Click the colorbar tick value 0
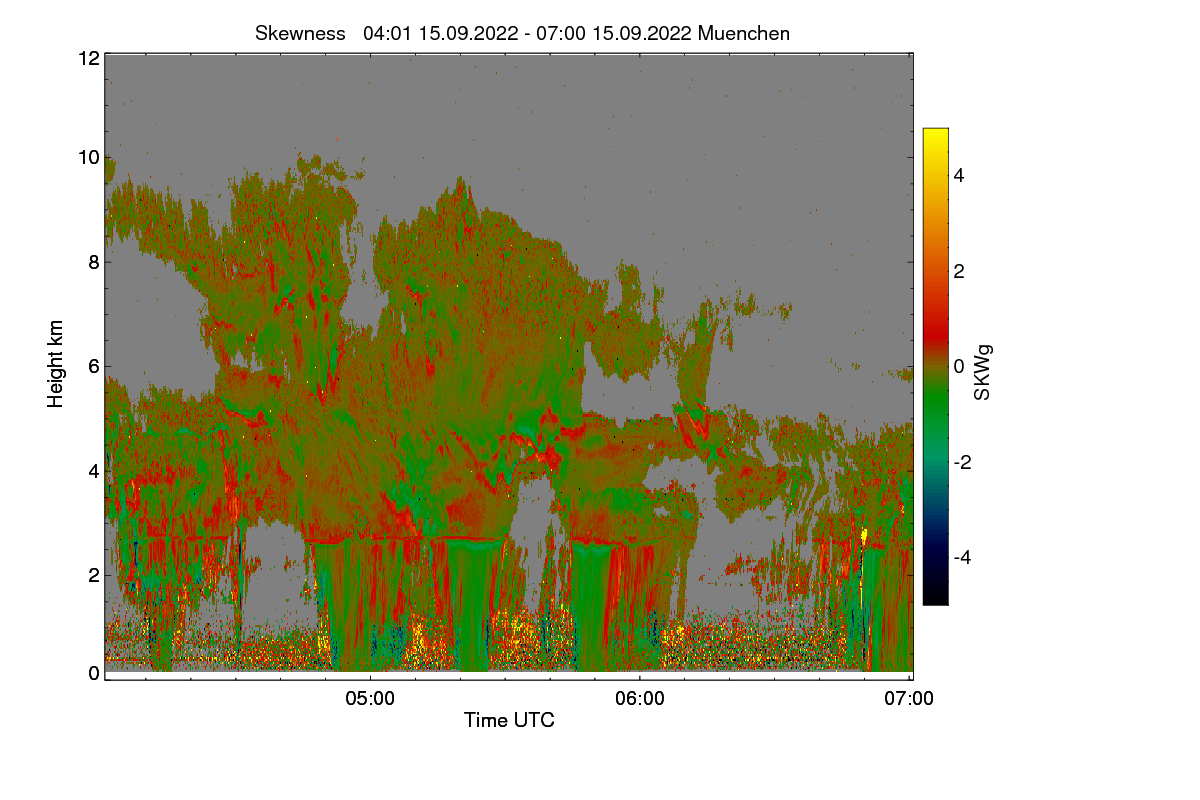Screen dimensions: 1200x800 [x=959, y=367]
